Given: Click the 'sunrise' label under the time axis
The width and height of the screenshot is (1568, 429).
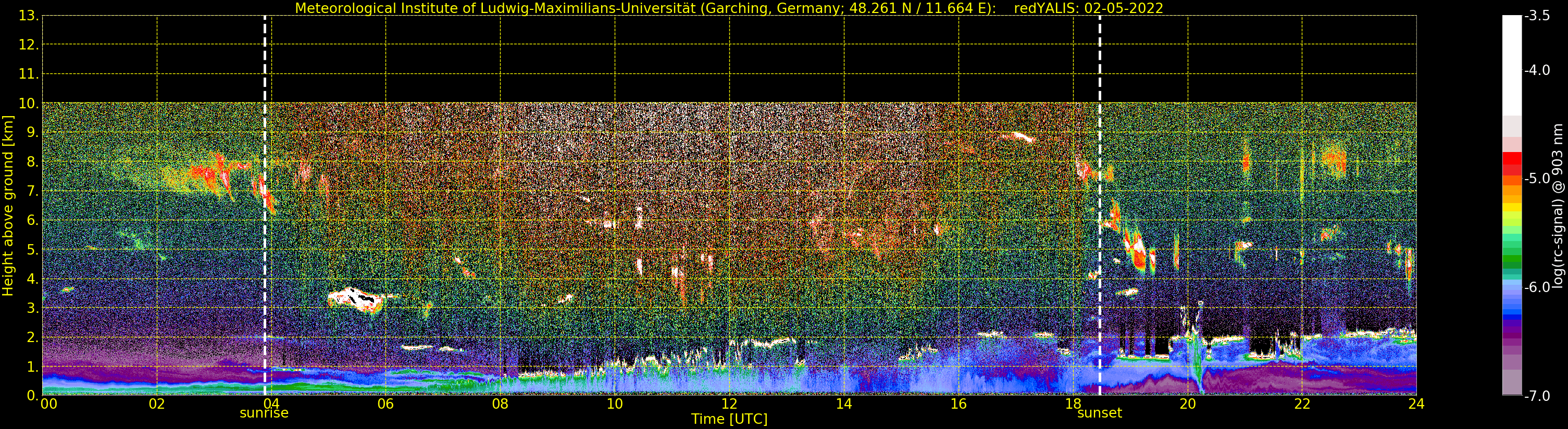Looking at the screenshot, I should [264, 413].
